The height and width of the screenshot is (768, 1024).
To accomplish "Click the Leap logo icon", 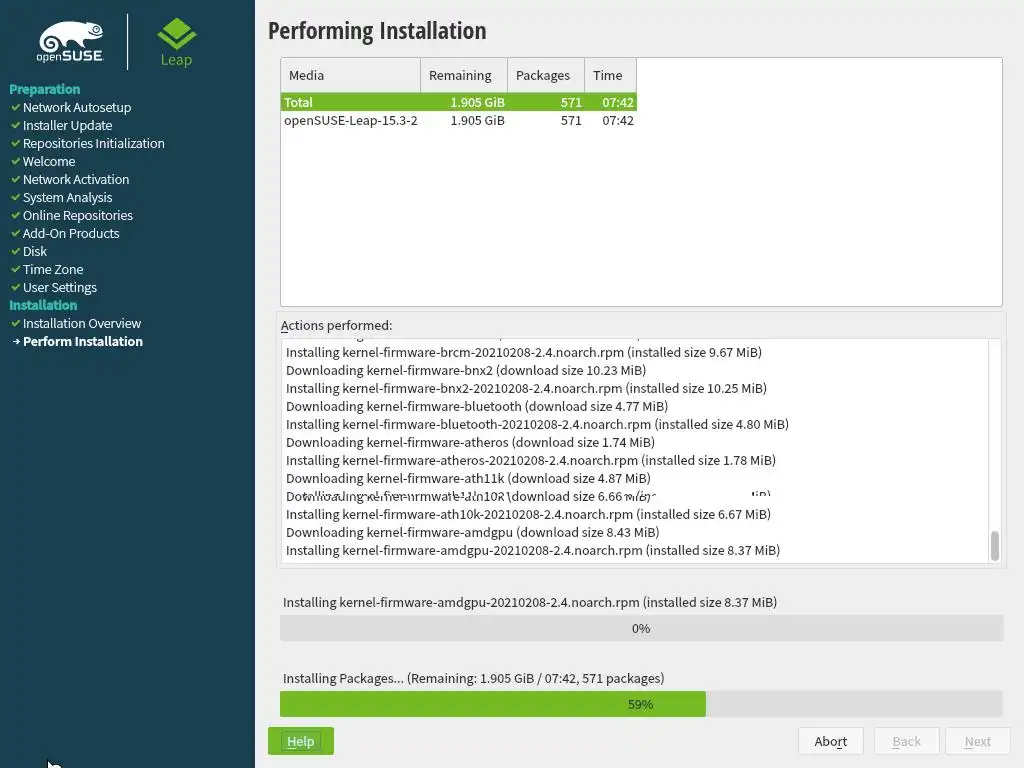I will 176,34.
